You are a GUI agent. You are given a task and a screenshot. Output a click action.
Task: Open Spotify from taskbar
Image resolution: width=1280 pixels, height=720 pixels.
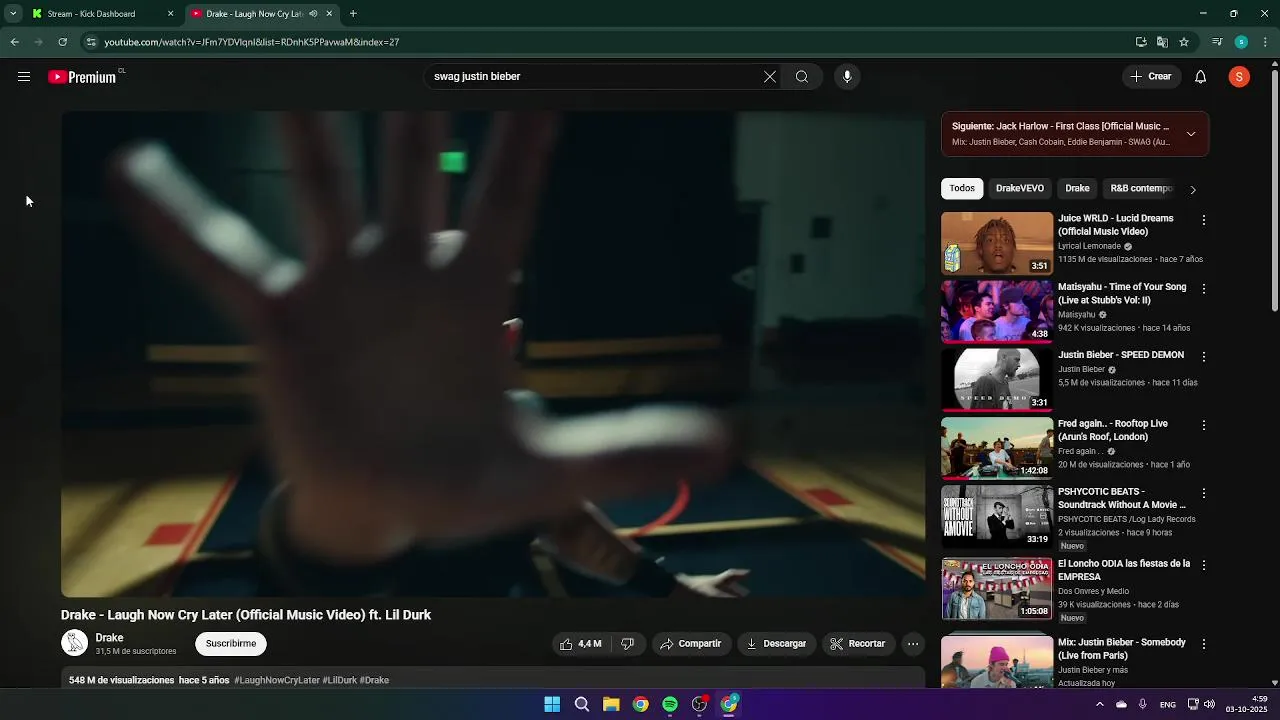click(x=670, y=704)
